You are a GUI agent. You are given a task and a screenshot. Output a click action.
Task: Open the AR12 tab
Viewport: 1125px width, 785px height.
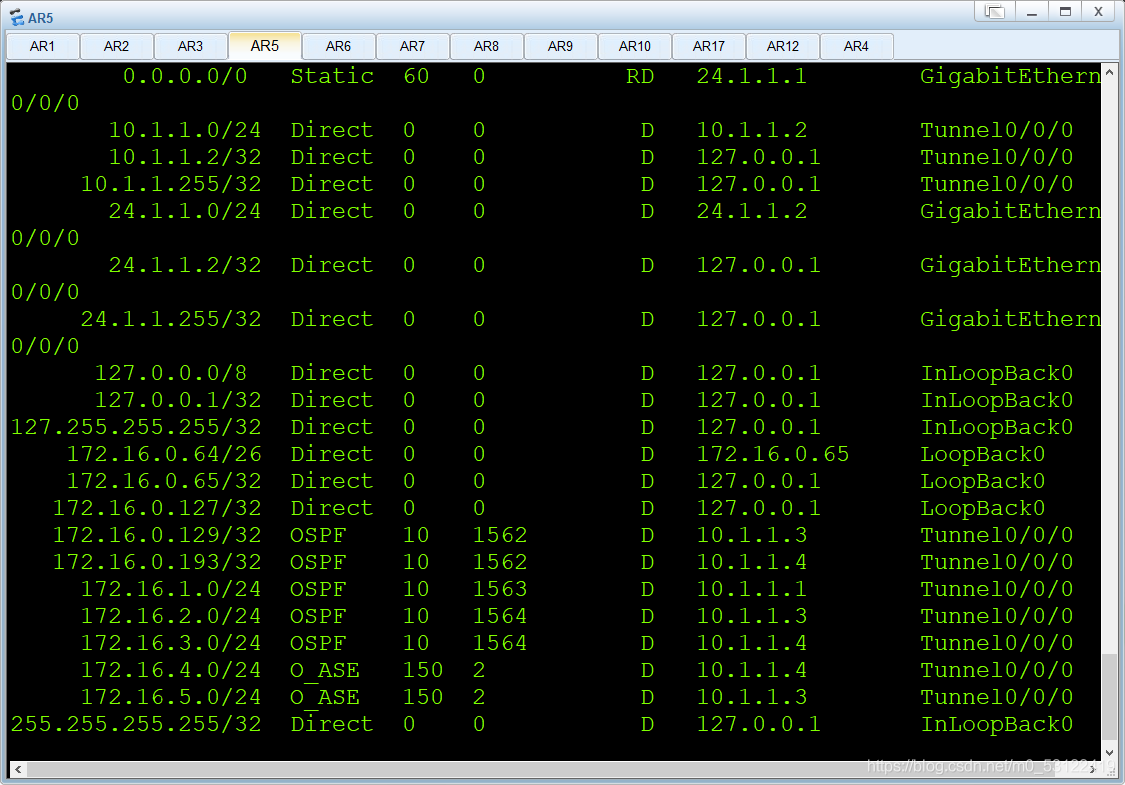pos(782,46)
